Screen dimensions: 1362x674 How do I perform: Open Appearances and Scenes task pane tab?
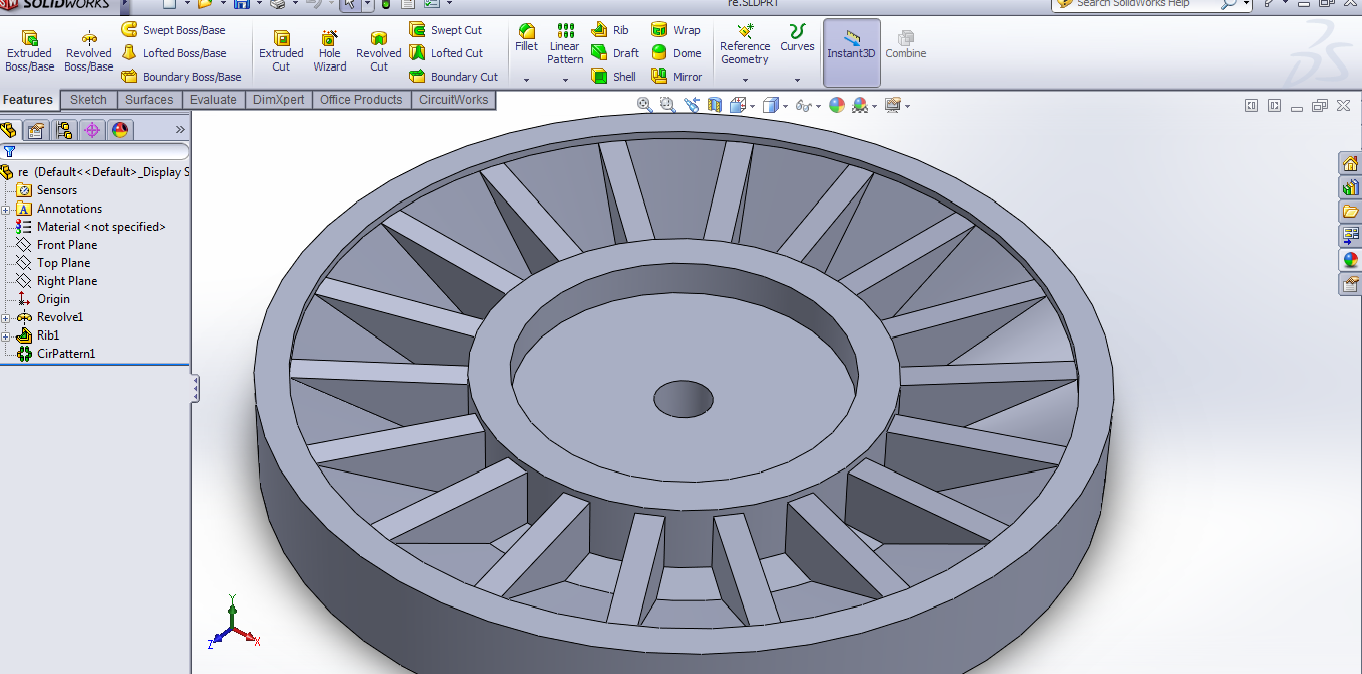click(1351, 260)
